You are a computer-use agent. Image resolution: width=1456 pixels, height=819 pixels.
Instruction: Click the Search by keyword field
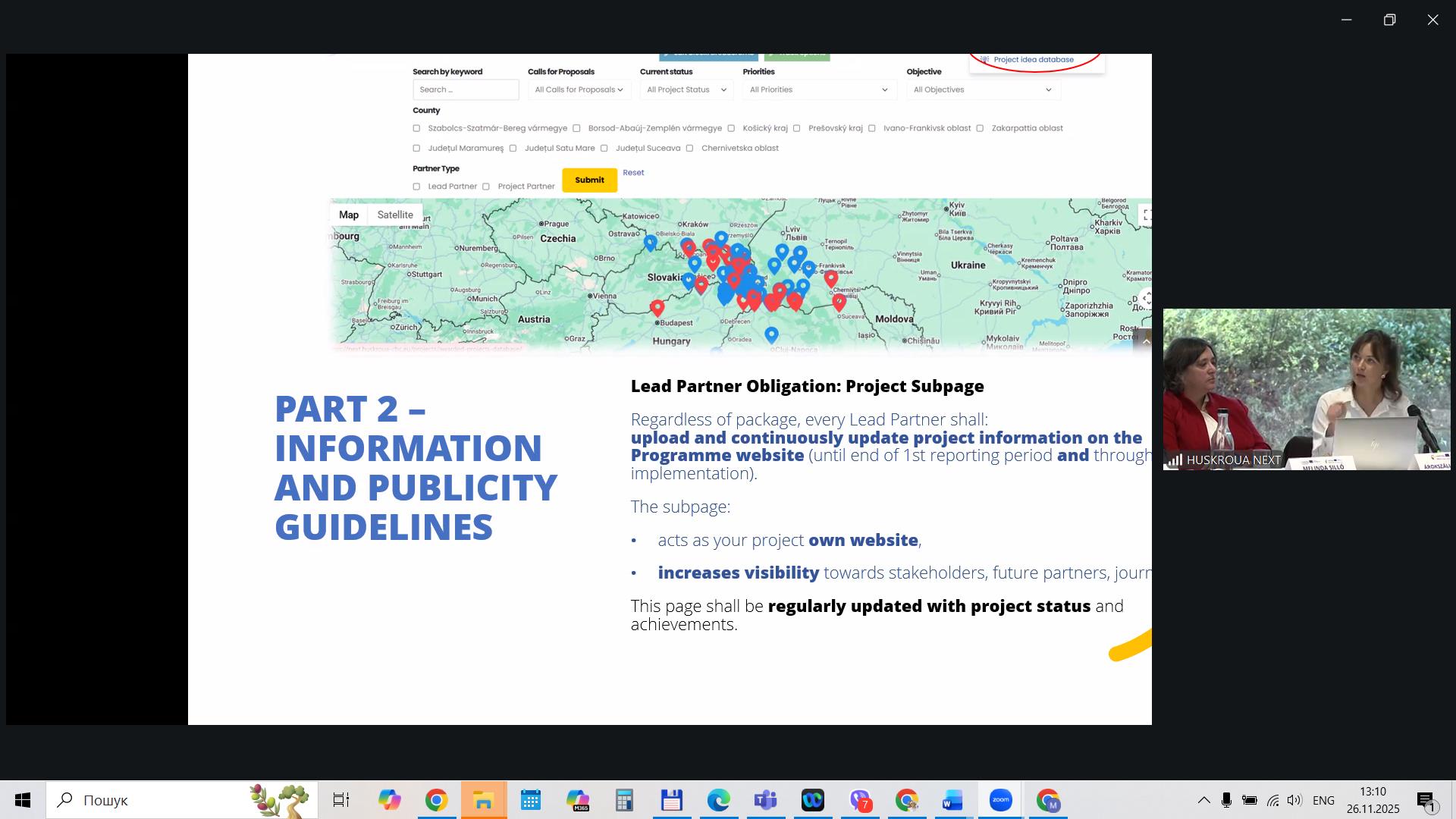pyautogui.click(x=466, y=89)
